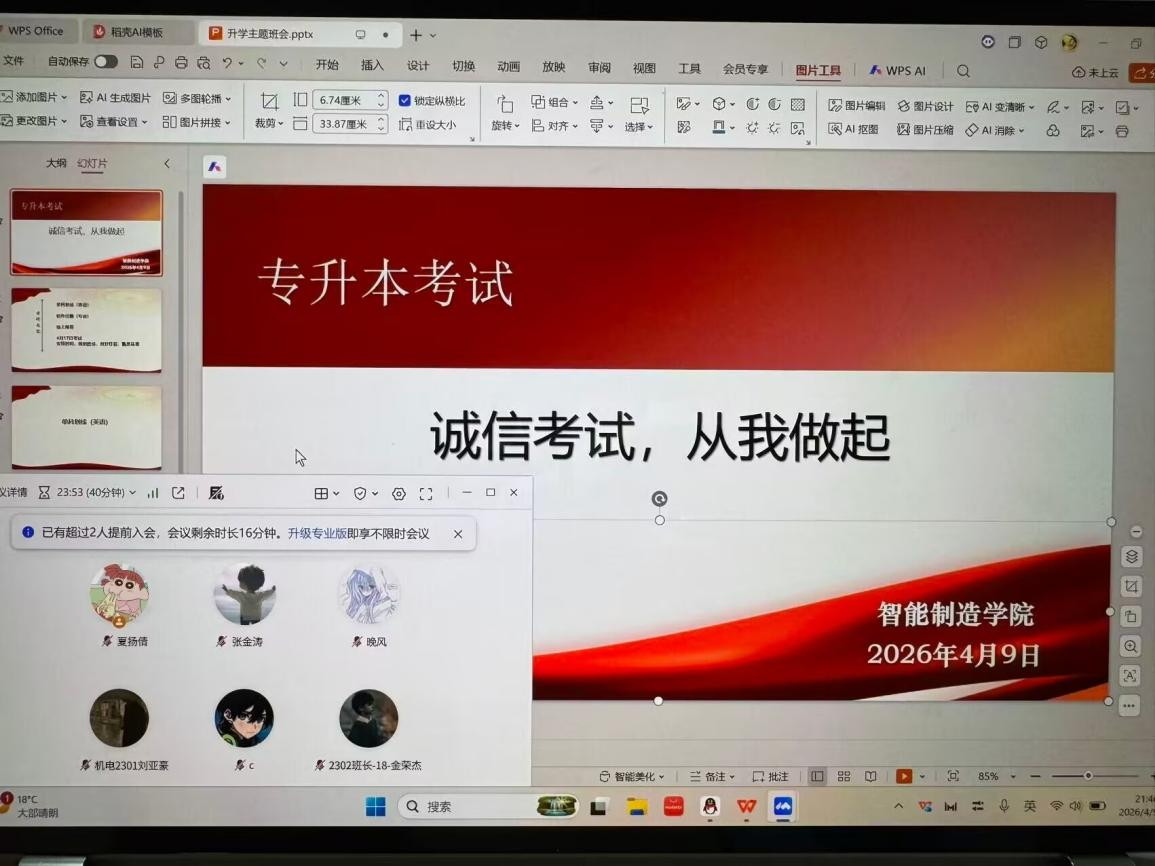Switch to slide sorter grid view icon
Viewport: 1155px width, 866px height.
(844, 776)
